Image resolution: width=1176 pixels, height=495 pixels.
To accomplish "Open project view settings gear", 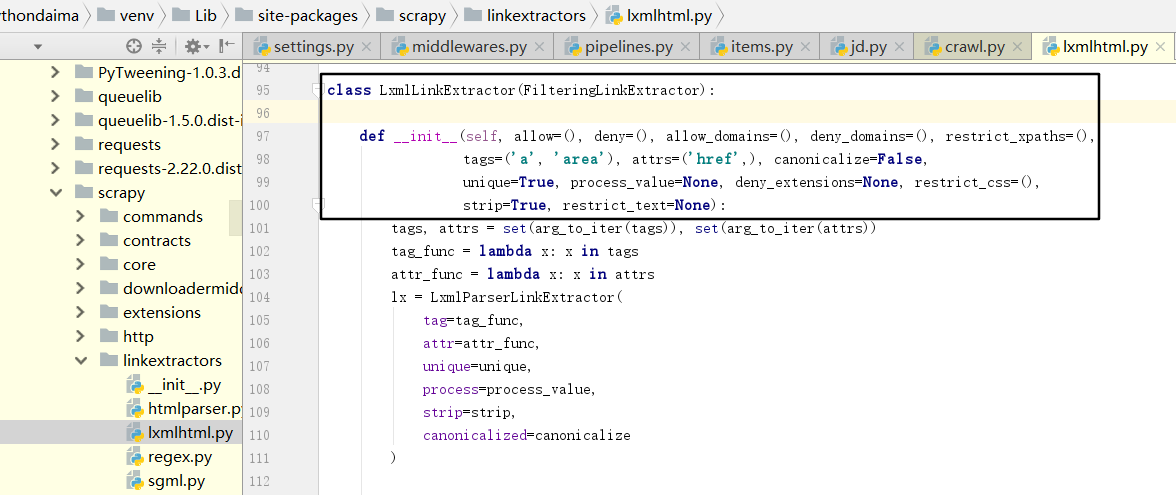I will click(197, 46).
